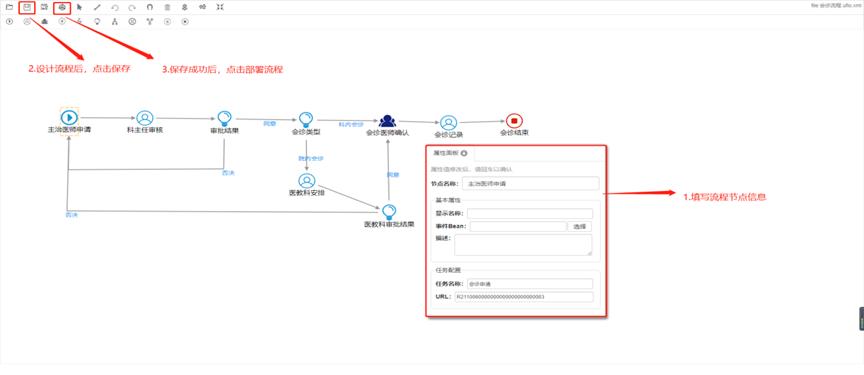Viewport: 864px width, 375px height.
Task: Click the 院内会诊 connection label
Action: pos(311,159)
